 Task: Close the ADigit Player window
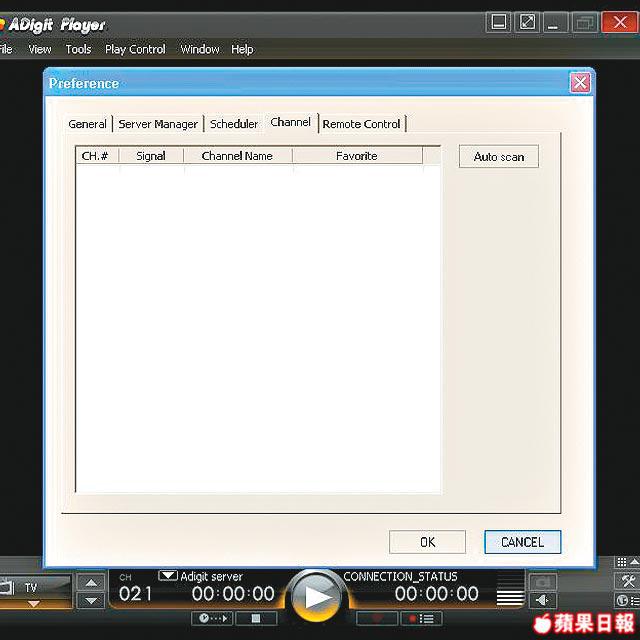619,22
